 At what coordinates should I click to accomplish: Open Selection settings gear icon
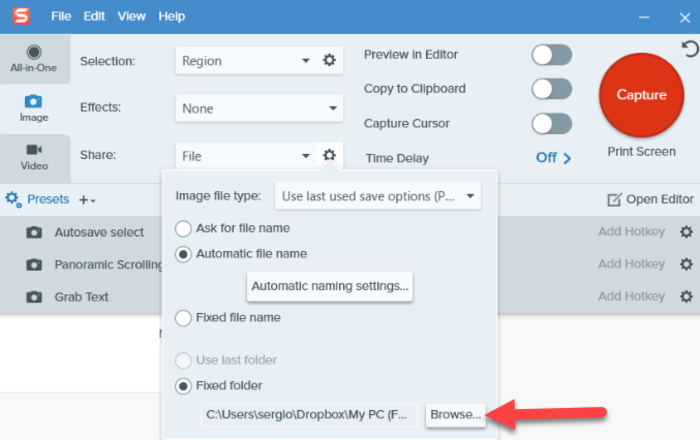[x=329, y=61]
